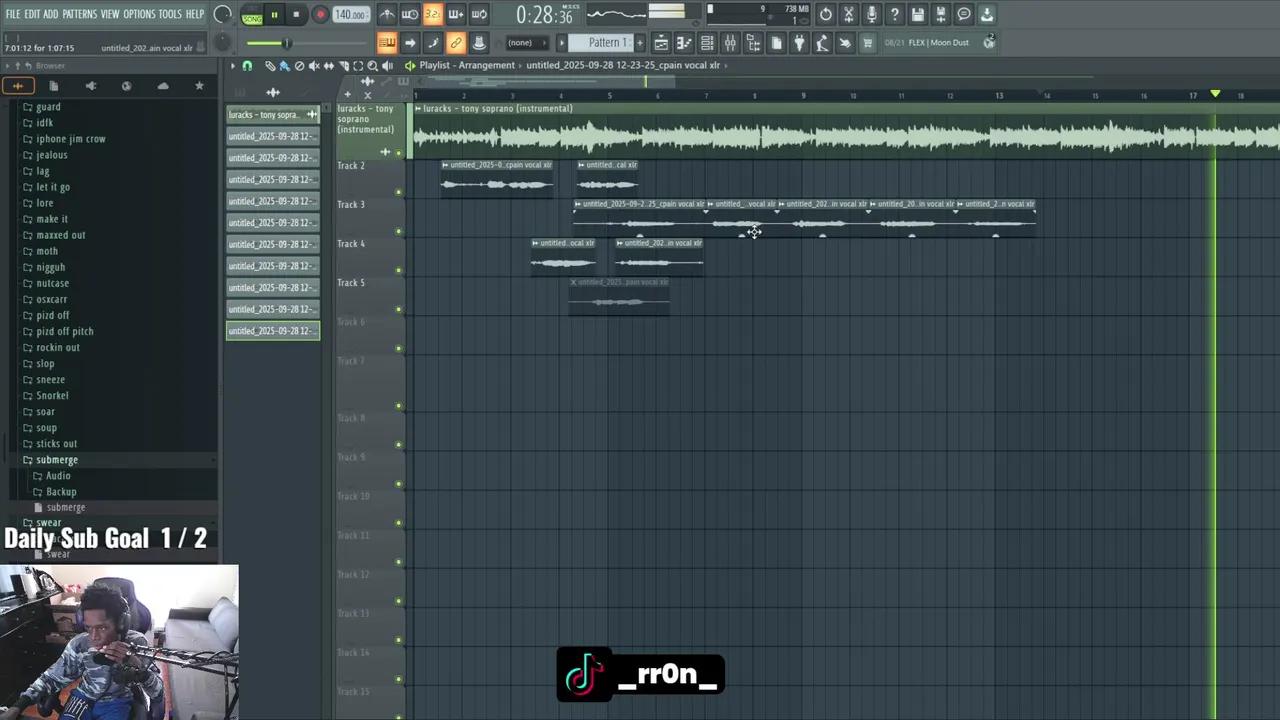Click the save project floppy icon
Screen dimensions: 1280x720
pyautogui.click(x=917, y=15)
